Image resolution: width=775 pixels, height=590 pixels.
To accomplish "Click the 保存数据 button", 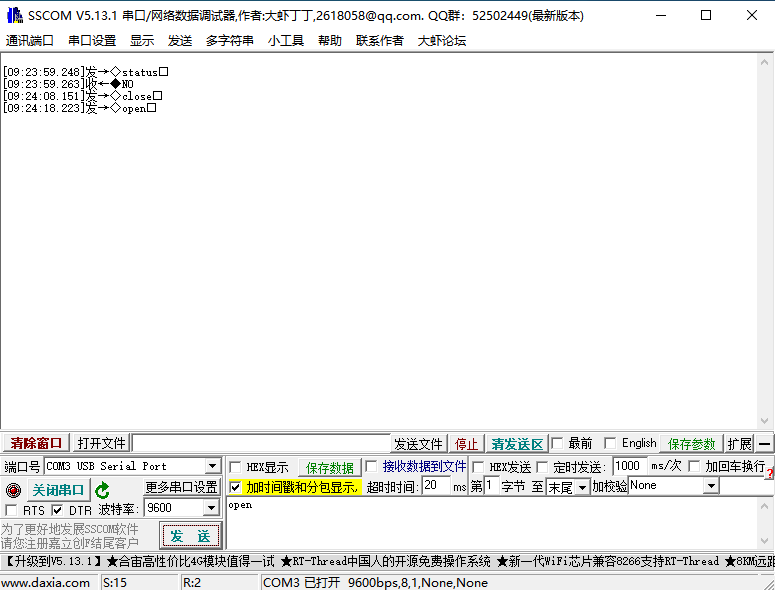I will [x=330, y=467].
